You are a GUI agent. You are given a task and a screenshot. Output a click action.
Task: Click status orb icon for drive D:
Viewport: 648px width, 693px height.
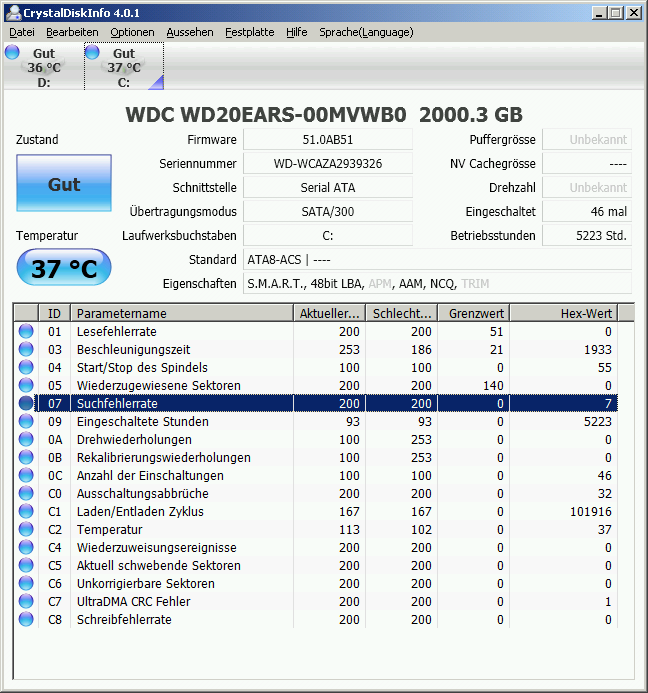(12, 52)
